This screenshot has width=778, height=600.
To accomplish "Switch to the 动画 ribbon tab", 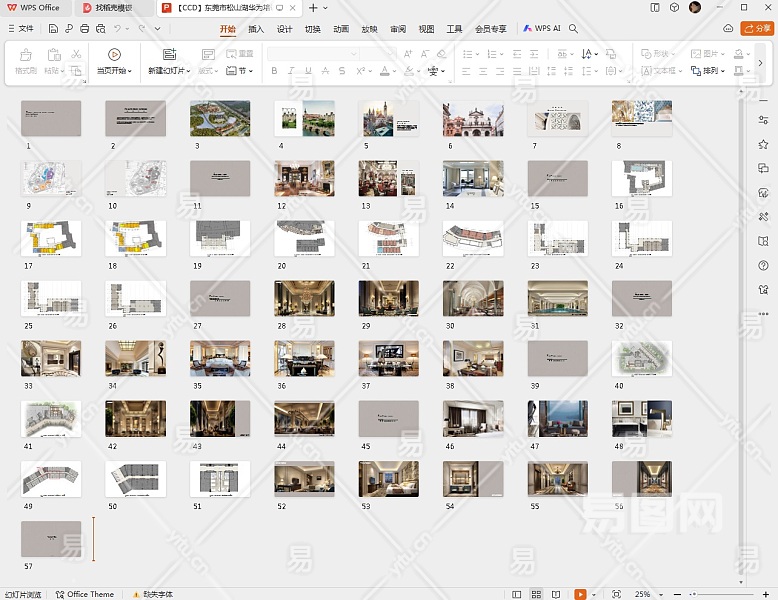I will 341,29.
